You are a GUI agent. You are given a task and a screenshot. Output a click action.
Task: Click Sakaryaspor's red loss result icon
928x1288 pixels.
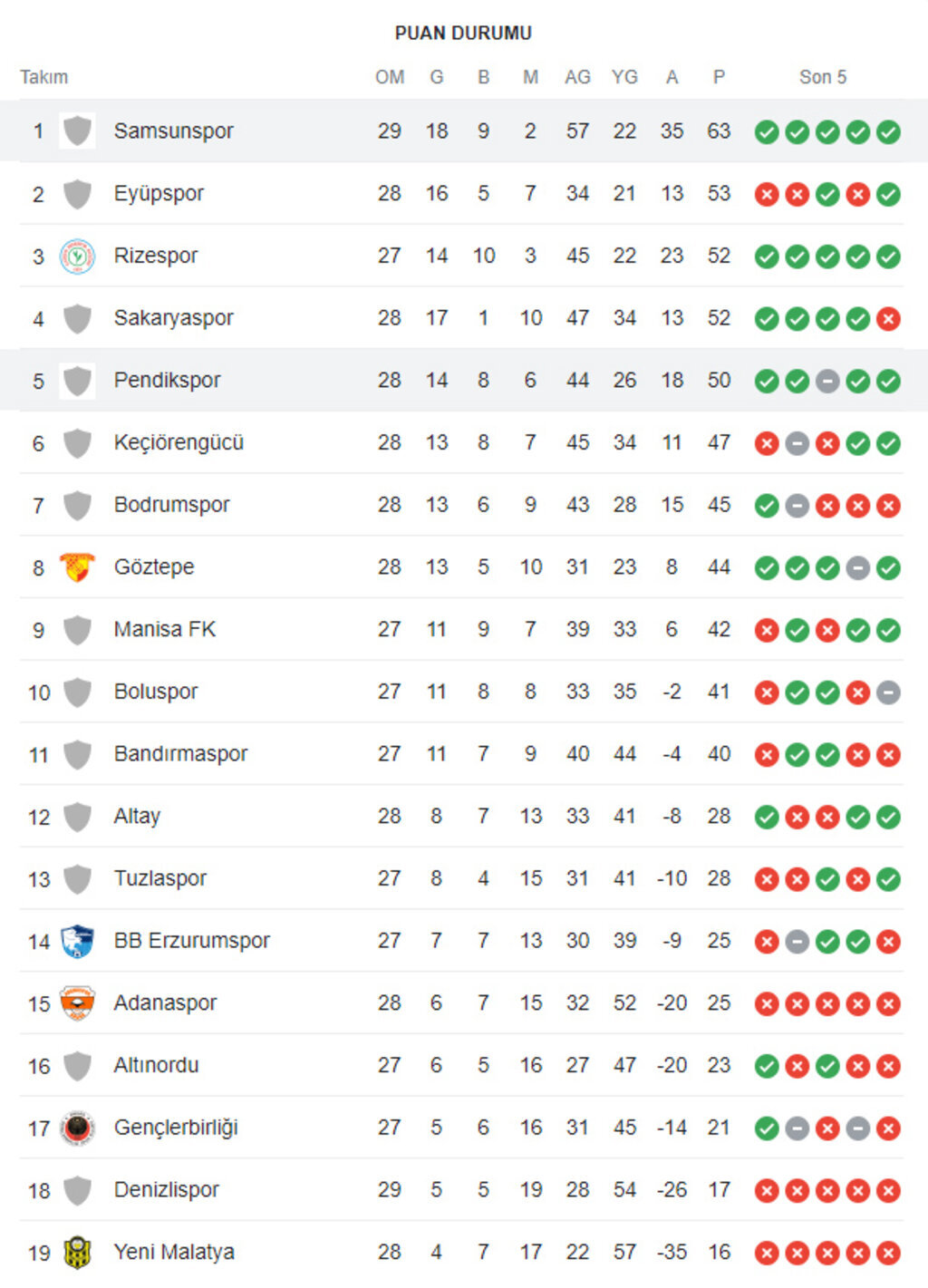[888, 319]
